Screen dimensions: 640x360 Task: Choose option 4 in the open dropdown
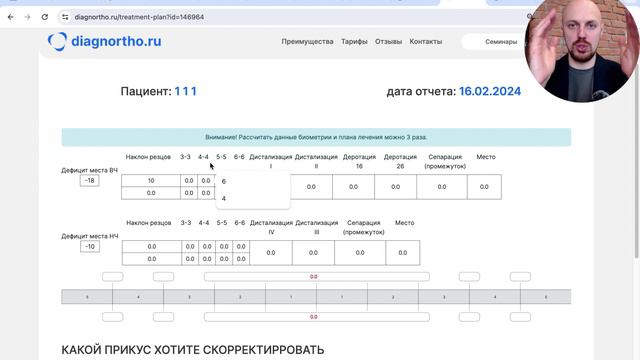[x=253, y=198]
